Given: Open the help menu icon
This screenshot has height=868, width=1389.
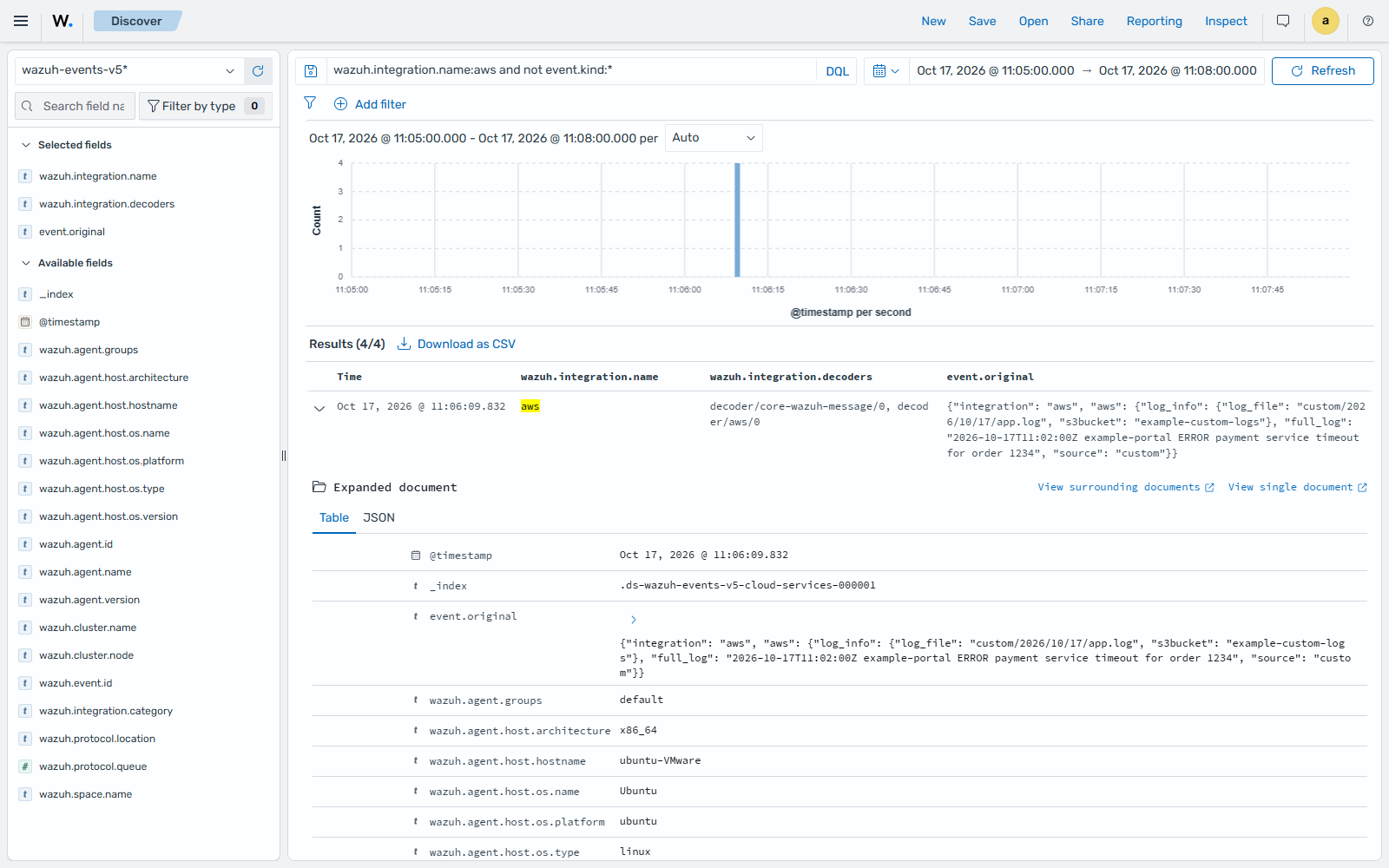Looking at the screenshot, I should click(x=1368, y=21).
